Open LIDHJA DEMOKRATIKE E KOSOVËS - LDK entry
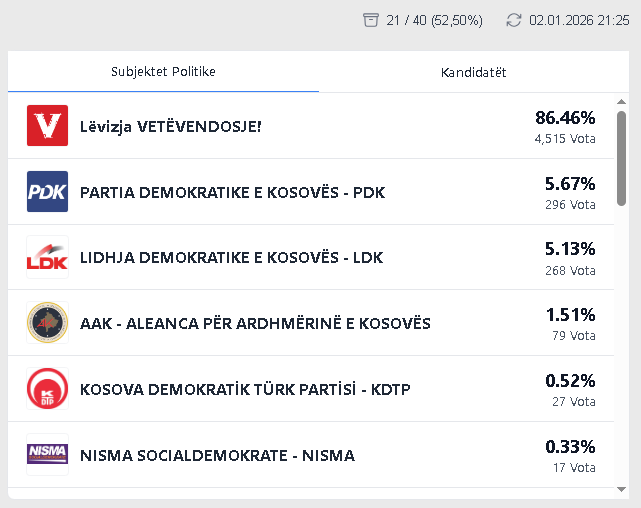 [x=231, y=258]
